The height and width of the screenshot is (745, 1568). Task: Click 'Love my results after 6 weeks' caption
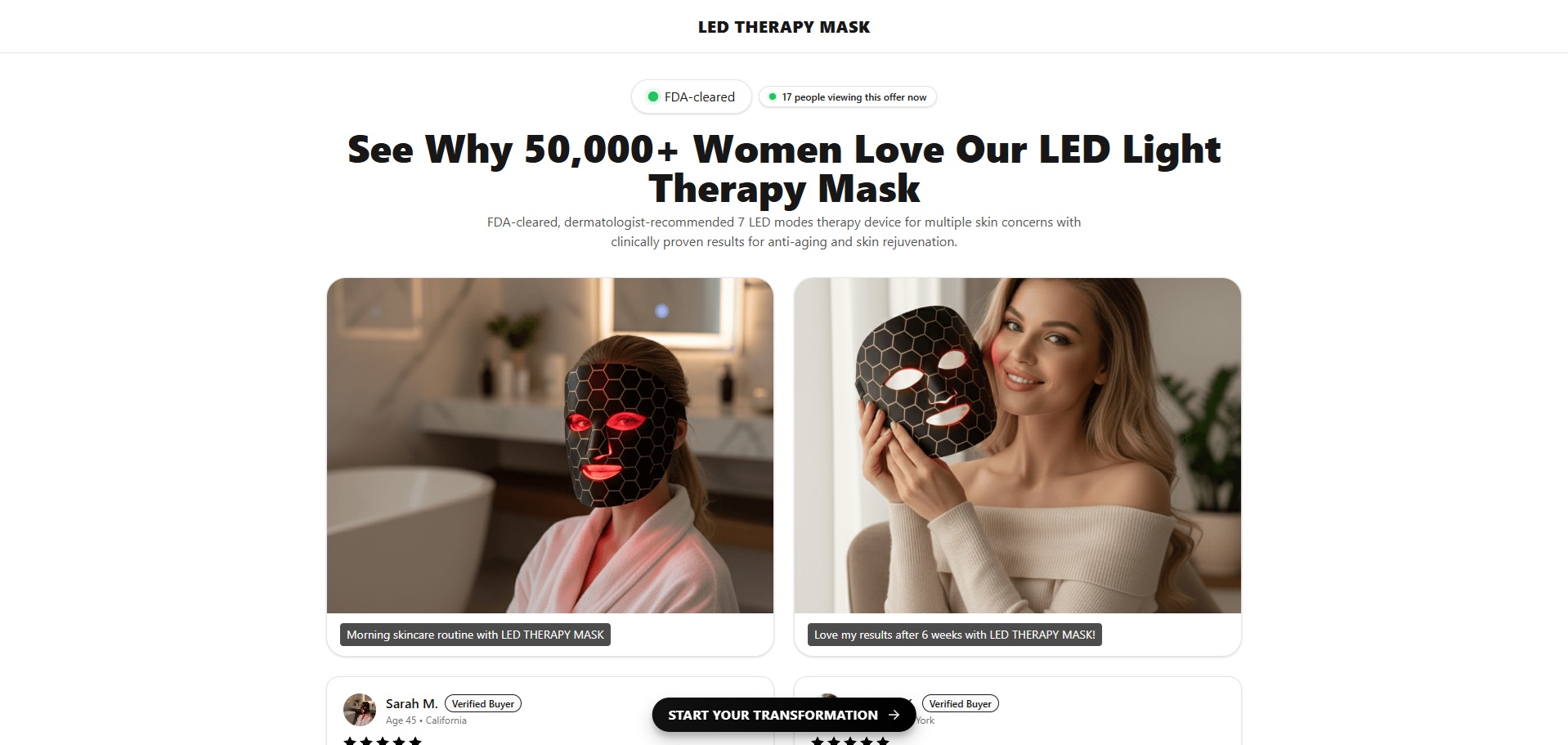(x=955, y=635)
